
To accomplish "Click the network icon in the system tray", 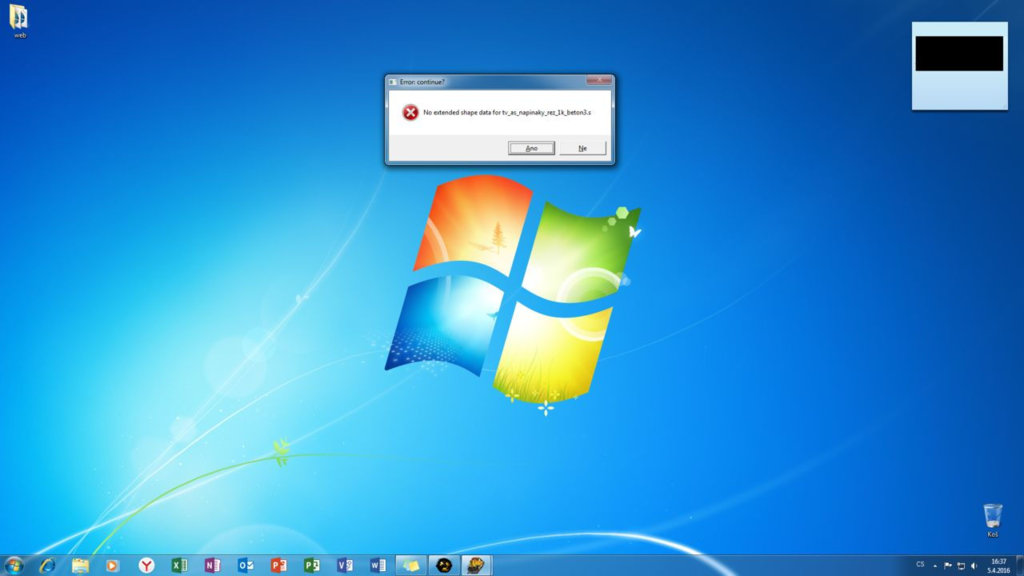I will [961, 566].
